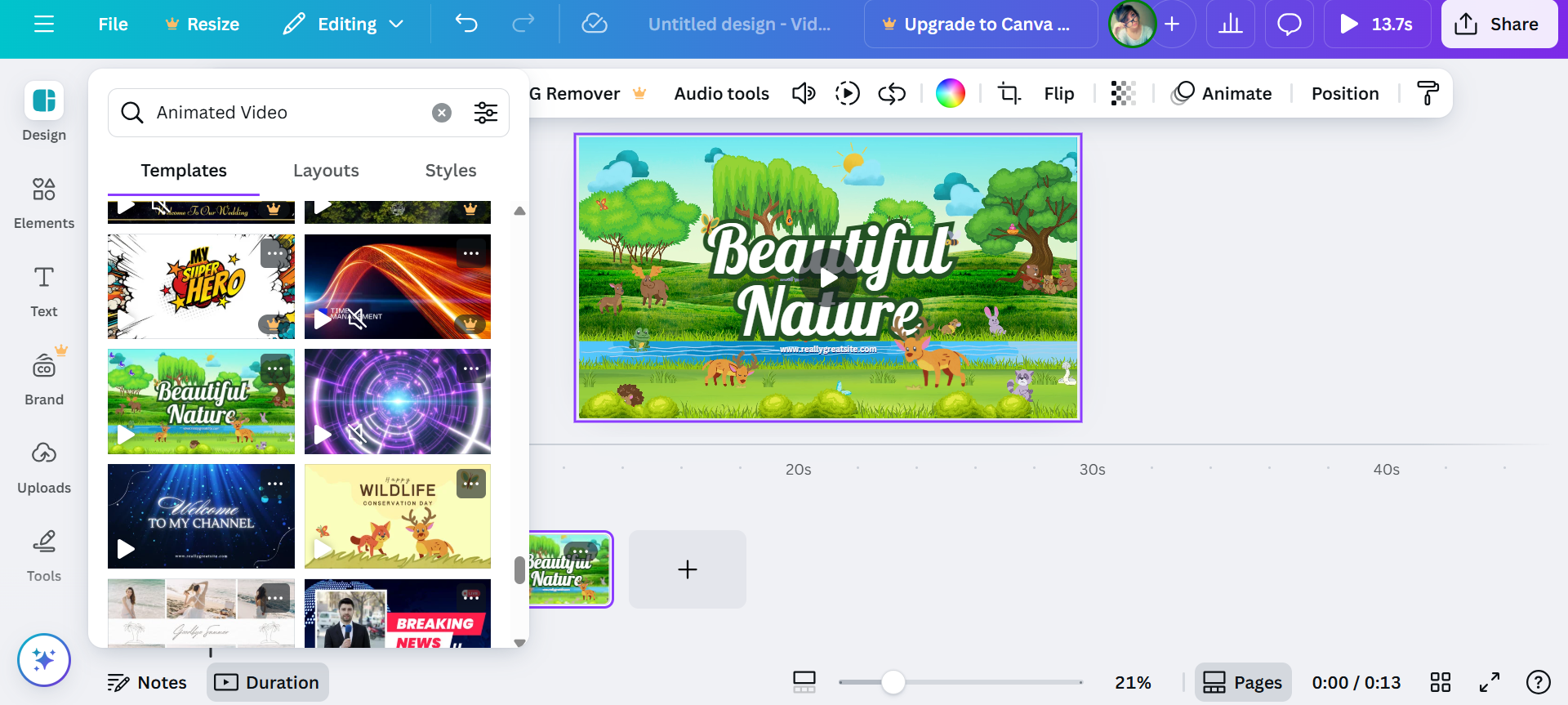The image size is (1568, 705).
Task: Open more options on Wildlife template
Action: 471,484
